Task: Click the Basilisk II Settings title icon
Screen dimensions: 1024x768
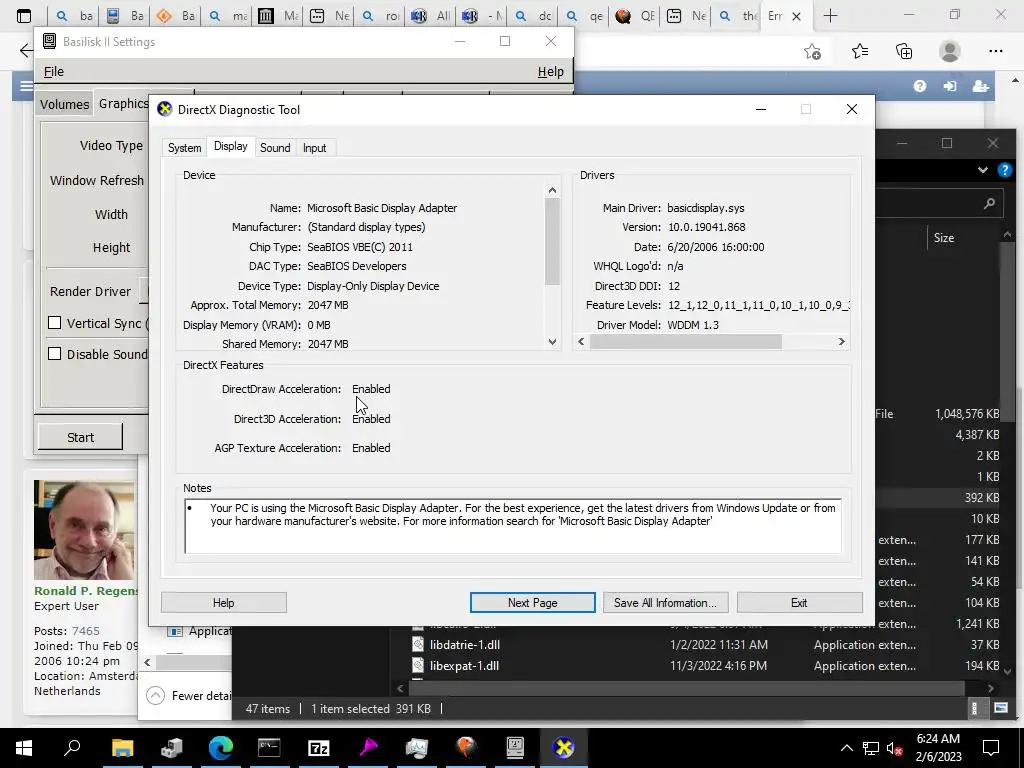Action: coord(49,41)
